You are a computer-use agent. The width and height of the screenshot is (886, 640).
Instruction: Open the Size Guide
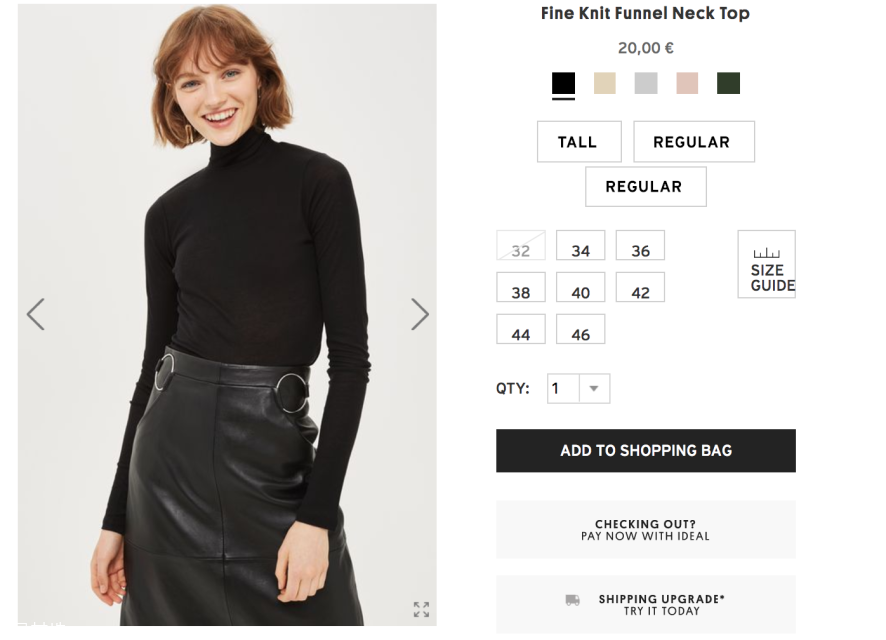click(767, 265)
